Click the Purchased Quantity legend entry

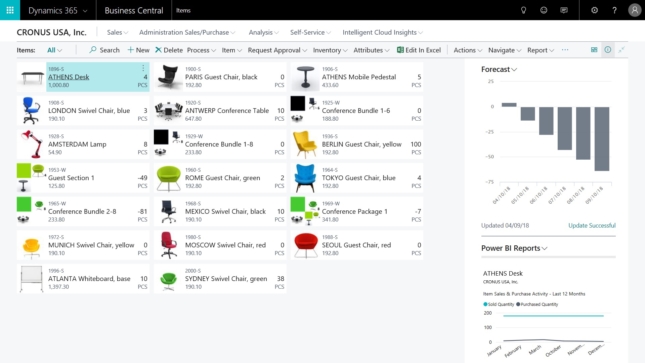tap(537, 304)
